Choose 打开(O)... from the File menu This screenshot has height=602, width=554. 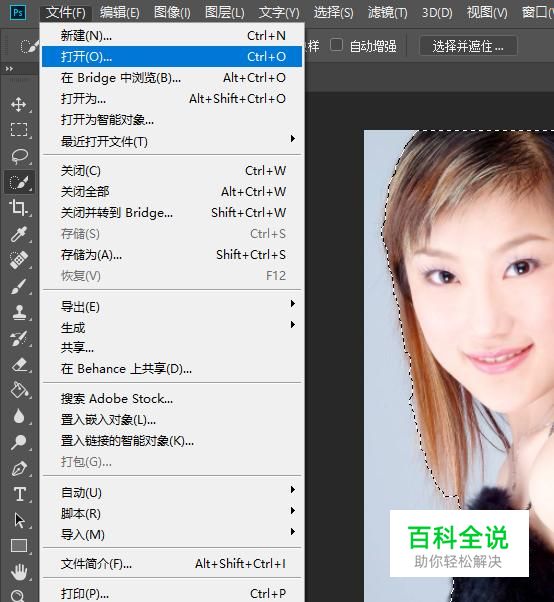pos(172,57)
